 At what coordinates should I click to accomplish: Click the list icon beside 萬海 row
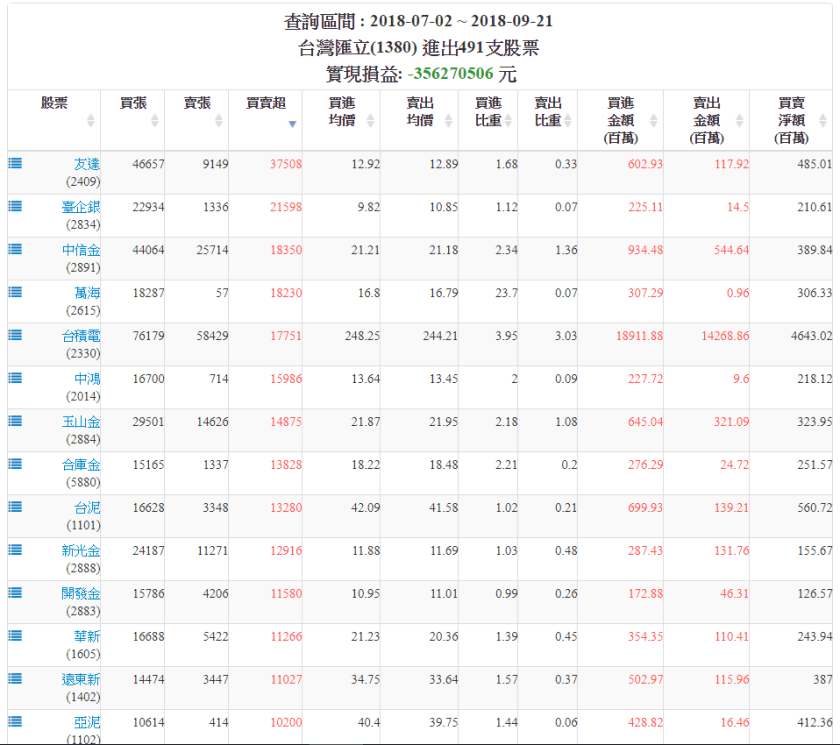(15, 292)
